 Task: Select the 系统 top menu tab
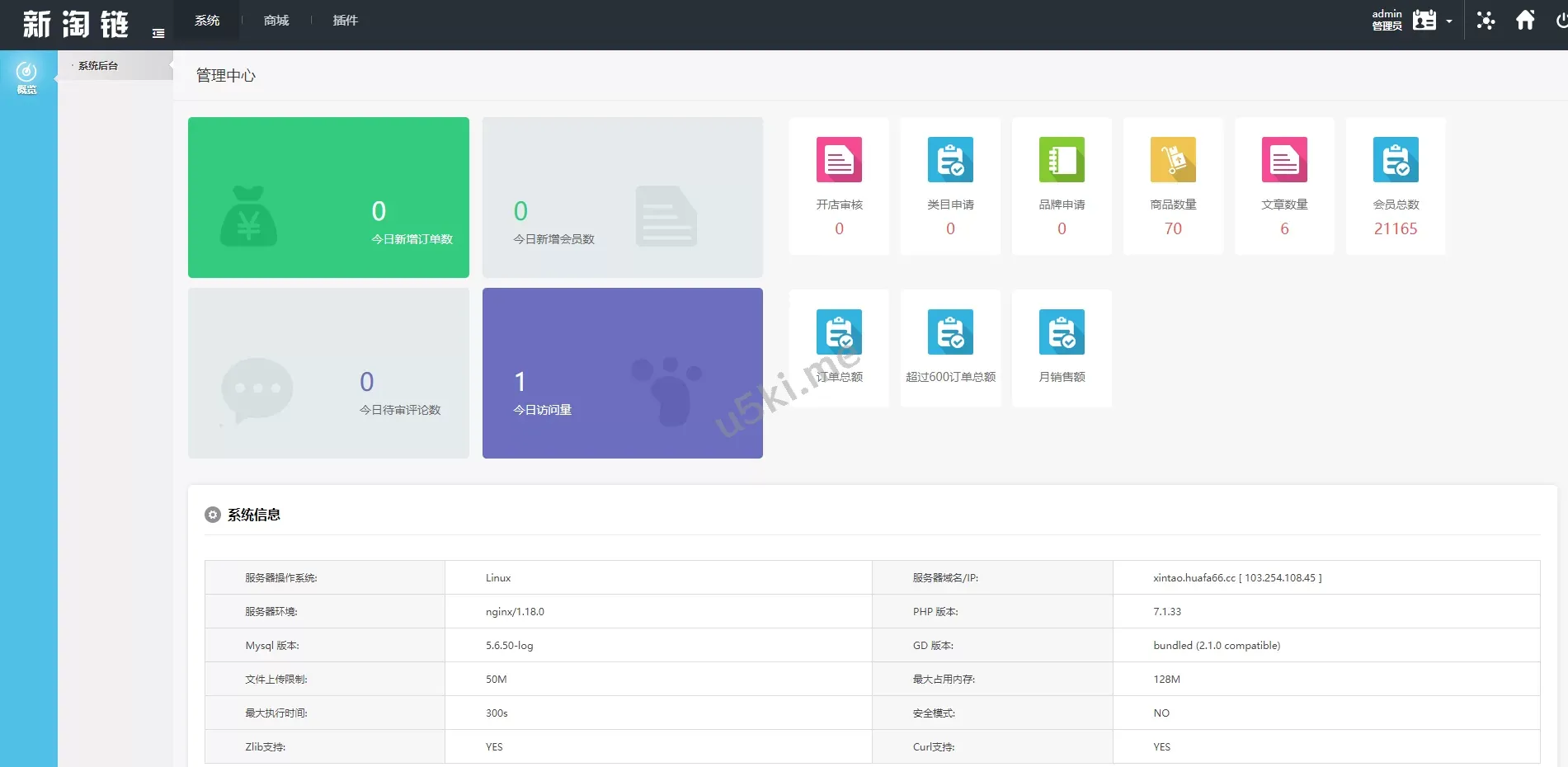(207, 21)
